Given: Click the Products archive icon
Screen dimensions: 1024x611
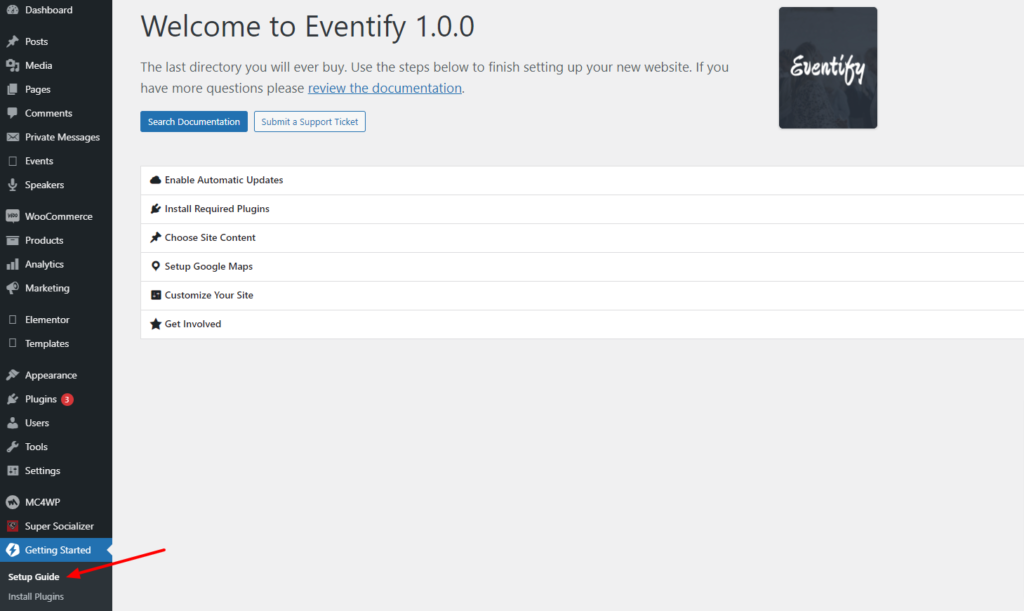Looking at the screenshot, I should [12, 240].
